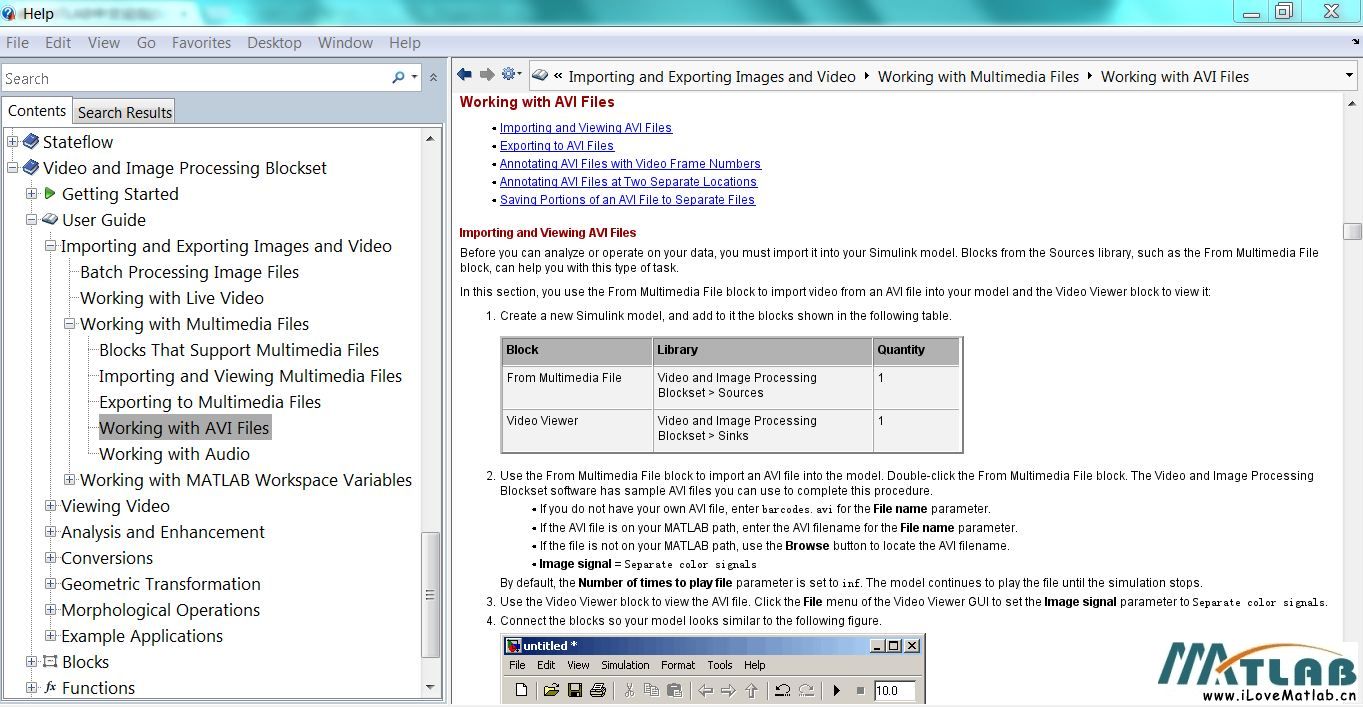The height and width of the screenshot is (707, 1363).
Task: Expand the Blocks node
Action: coord(31,662)
